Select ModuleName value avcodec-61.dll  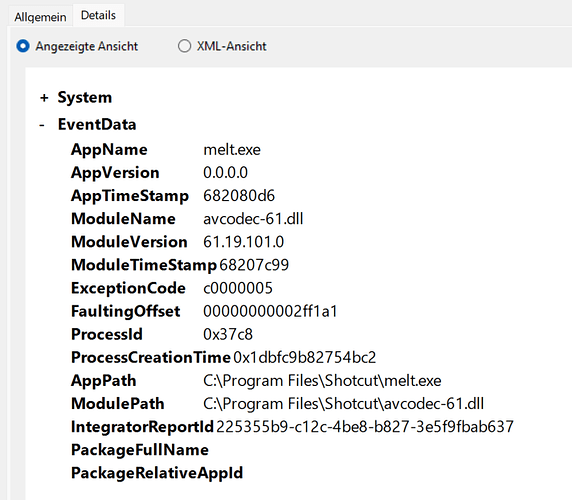(x=253, y=219)
